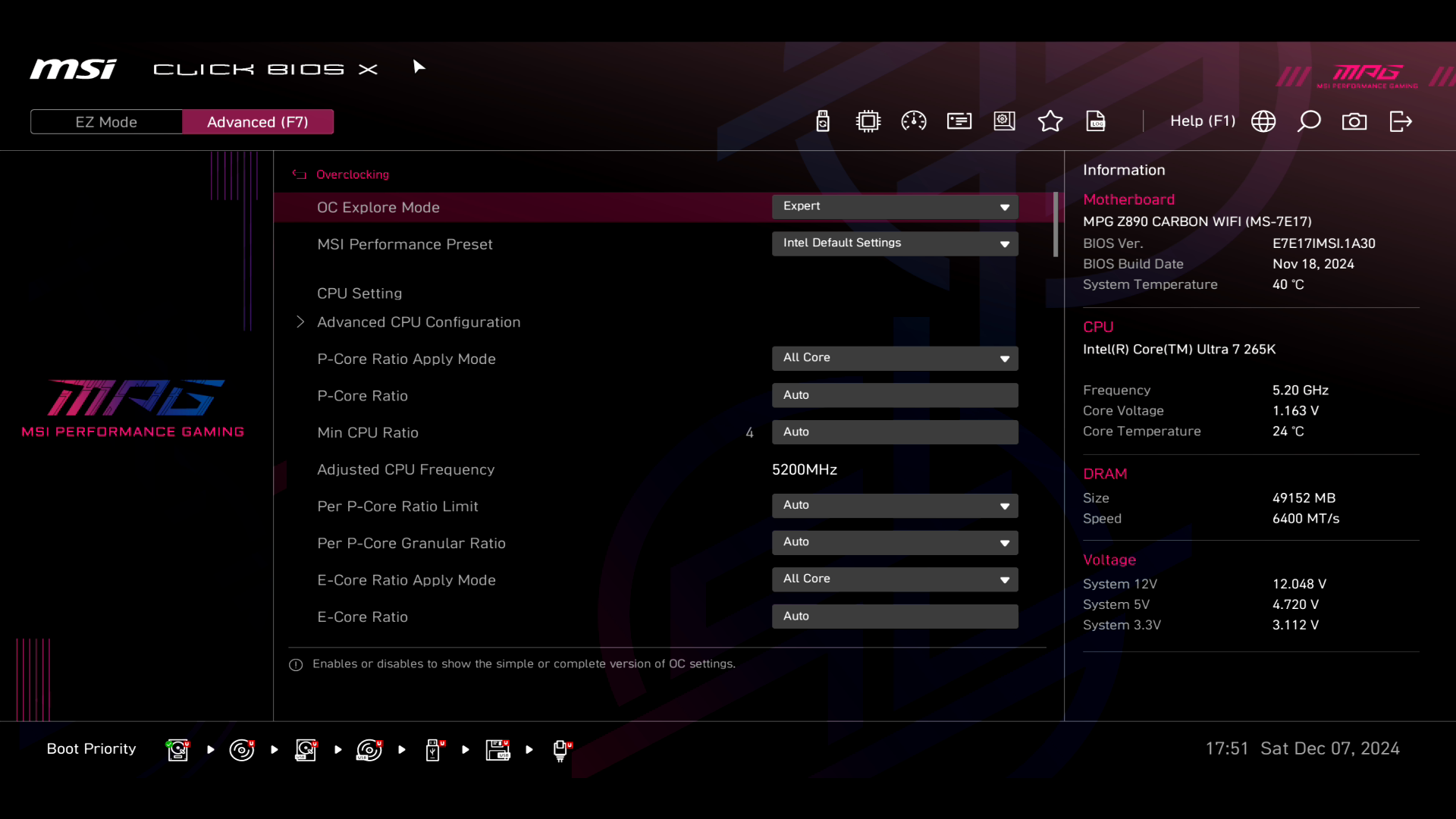Switch to EZ Mode tab
The image size is (1456, 819).
pos(106,122)
